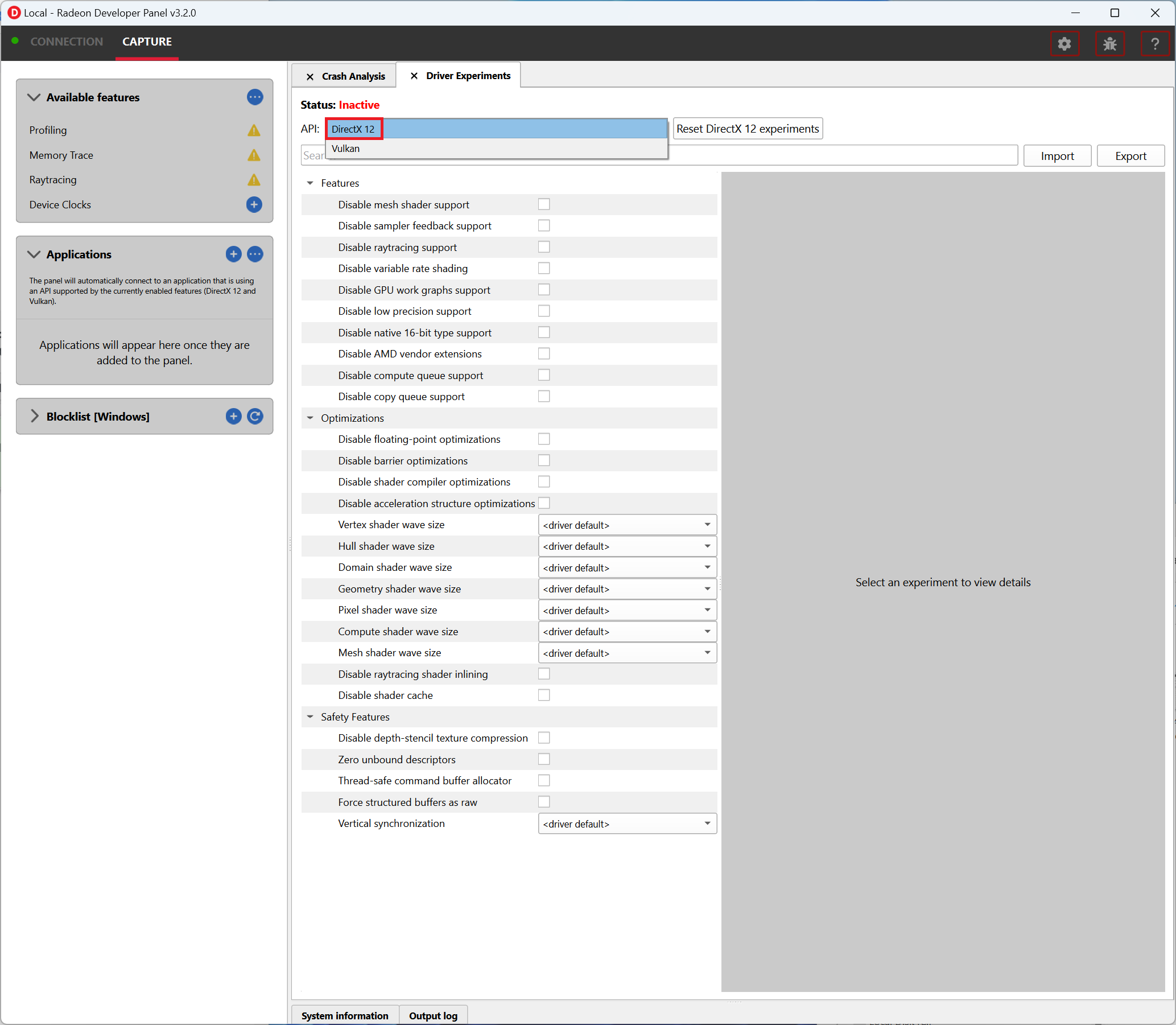The image size is (1176, 1025).
Task: Select Vulkan from the API list
Action: (x=496, y=149)
